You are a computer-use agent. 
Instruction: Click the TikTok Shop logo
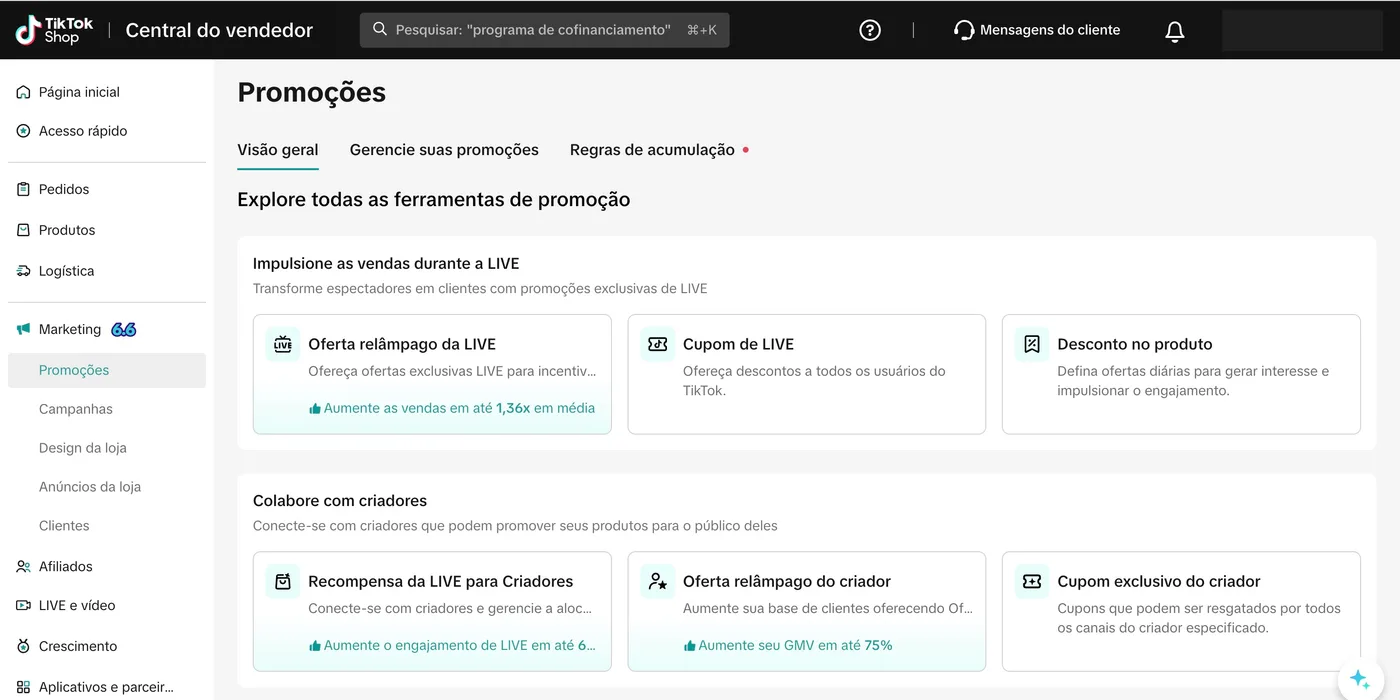pos(54,30)
